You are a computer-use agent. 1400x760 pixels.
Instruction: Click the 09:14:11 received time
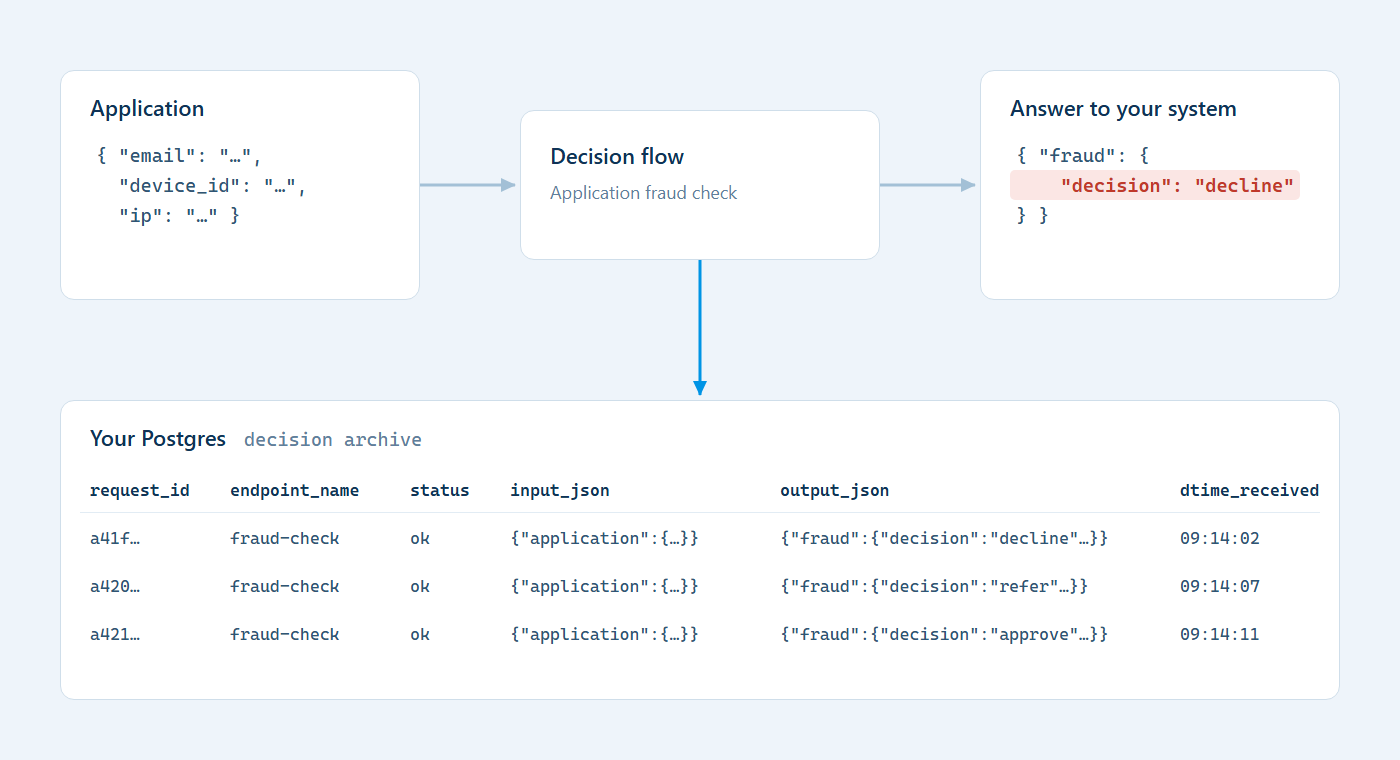point(1220,634)
